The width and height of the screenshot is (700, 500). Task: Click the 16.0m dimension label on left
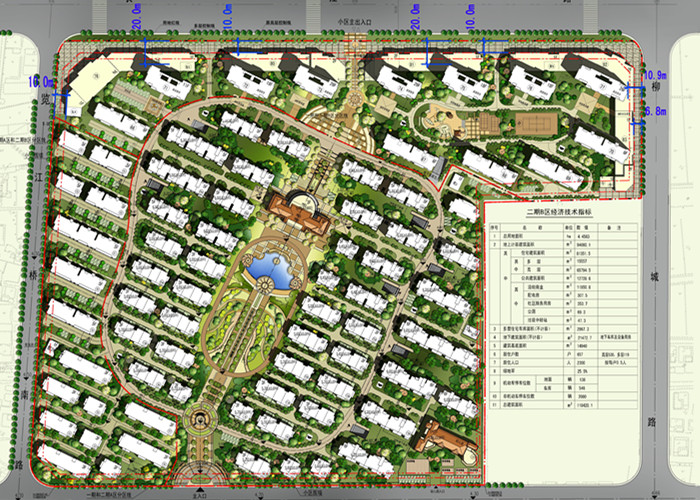[41, 80]
